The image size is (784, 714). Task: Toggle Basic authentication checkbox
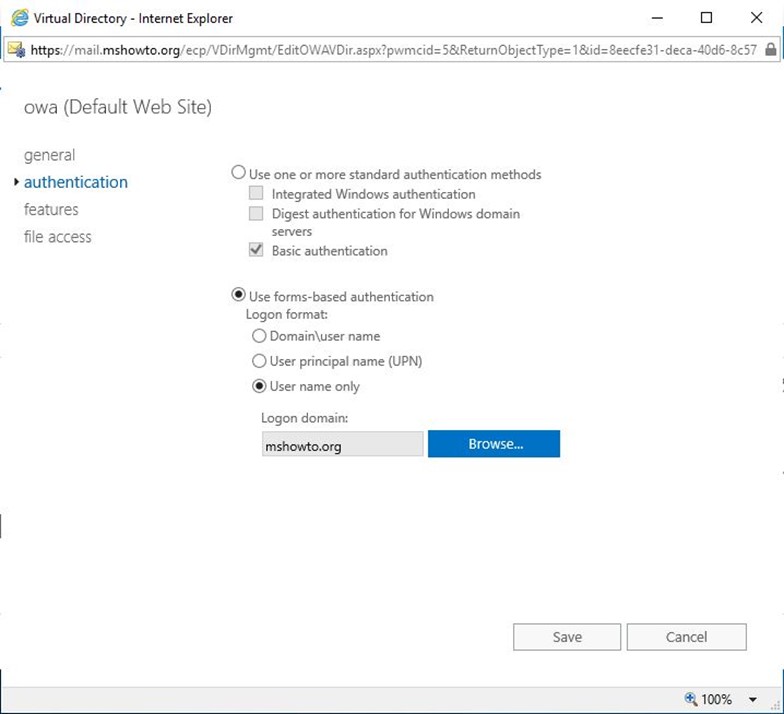256,250
